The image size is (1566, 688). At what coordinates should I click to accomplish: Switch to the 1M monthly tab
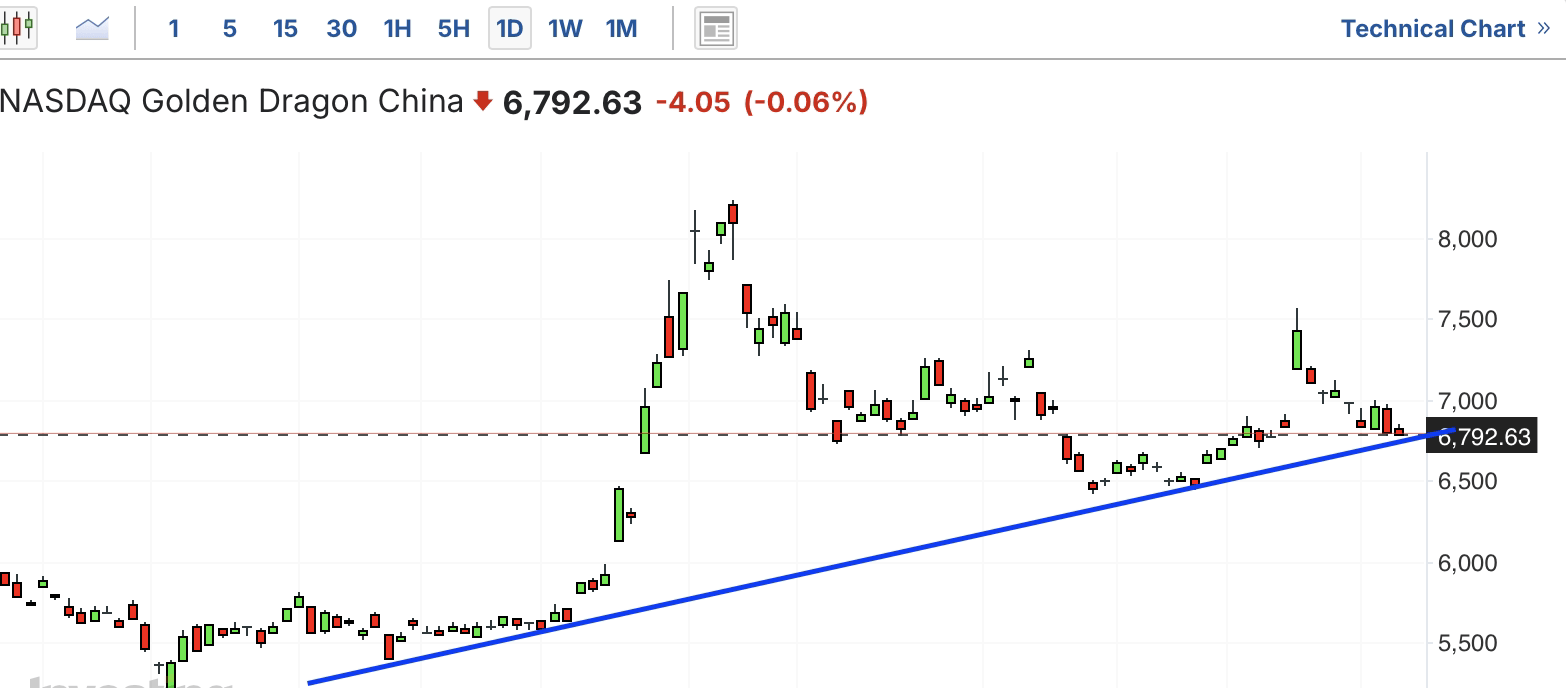tap(621, 29)
